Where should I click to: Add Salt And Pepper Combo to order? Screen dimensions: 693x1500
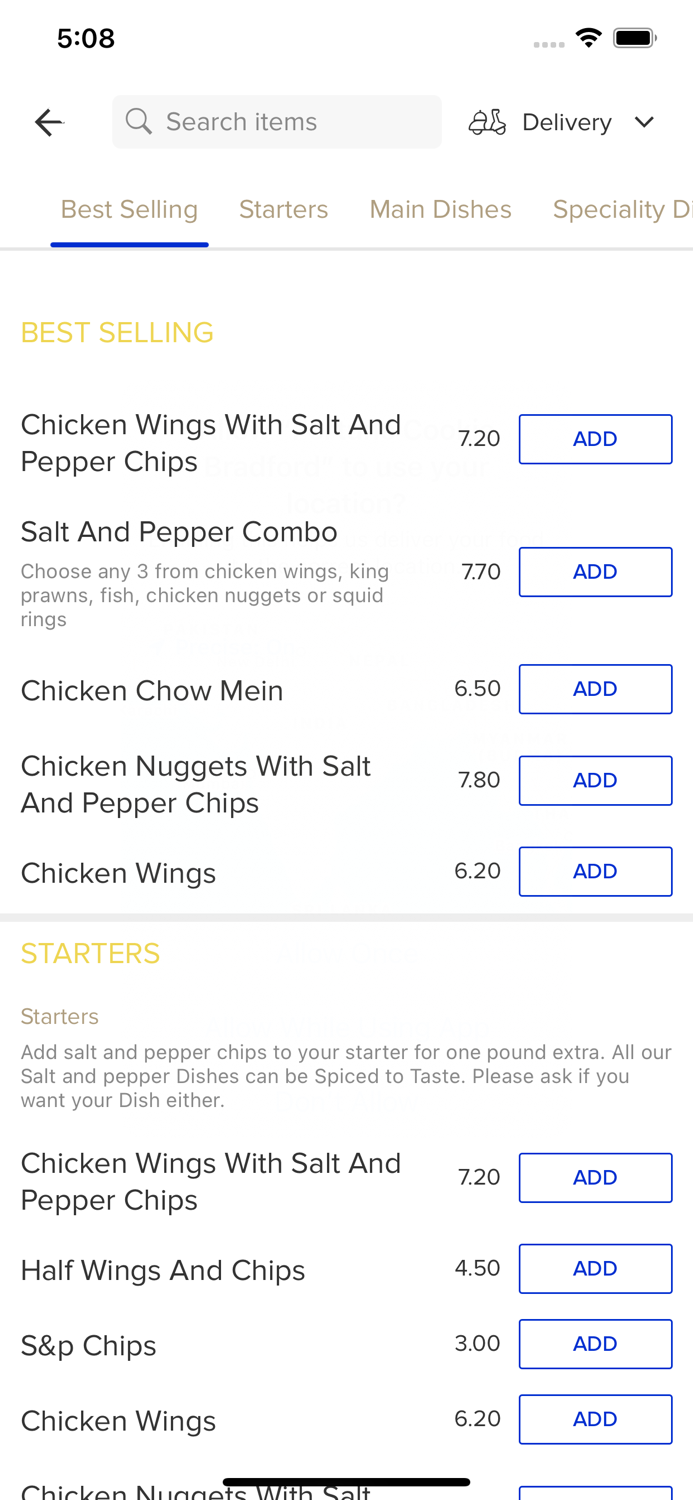coord(595,572)
